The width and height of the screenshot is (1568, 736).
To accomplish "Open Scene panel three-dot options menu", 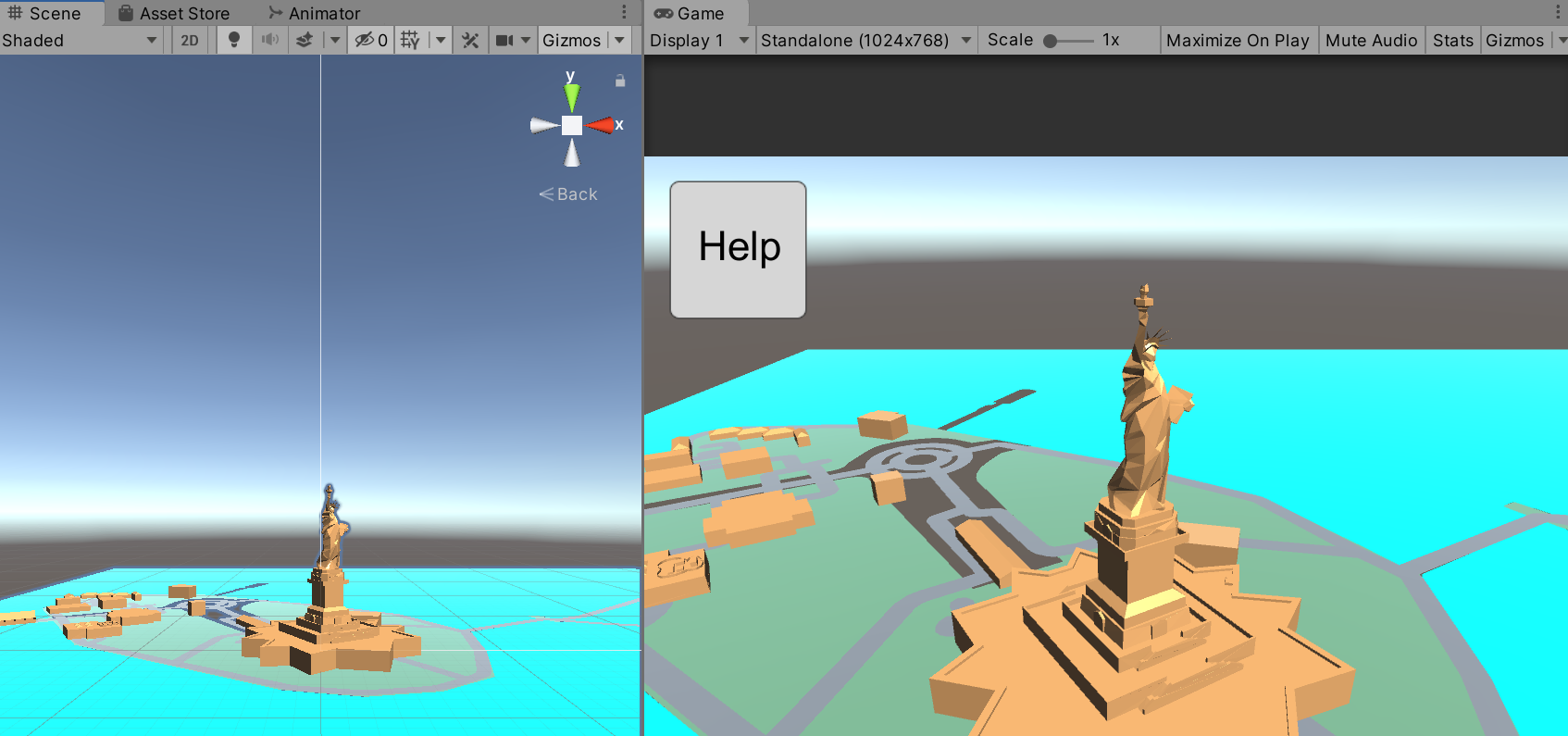I will (x=624, y=12).
